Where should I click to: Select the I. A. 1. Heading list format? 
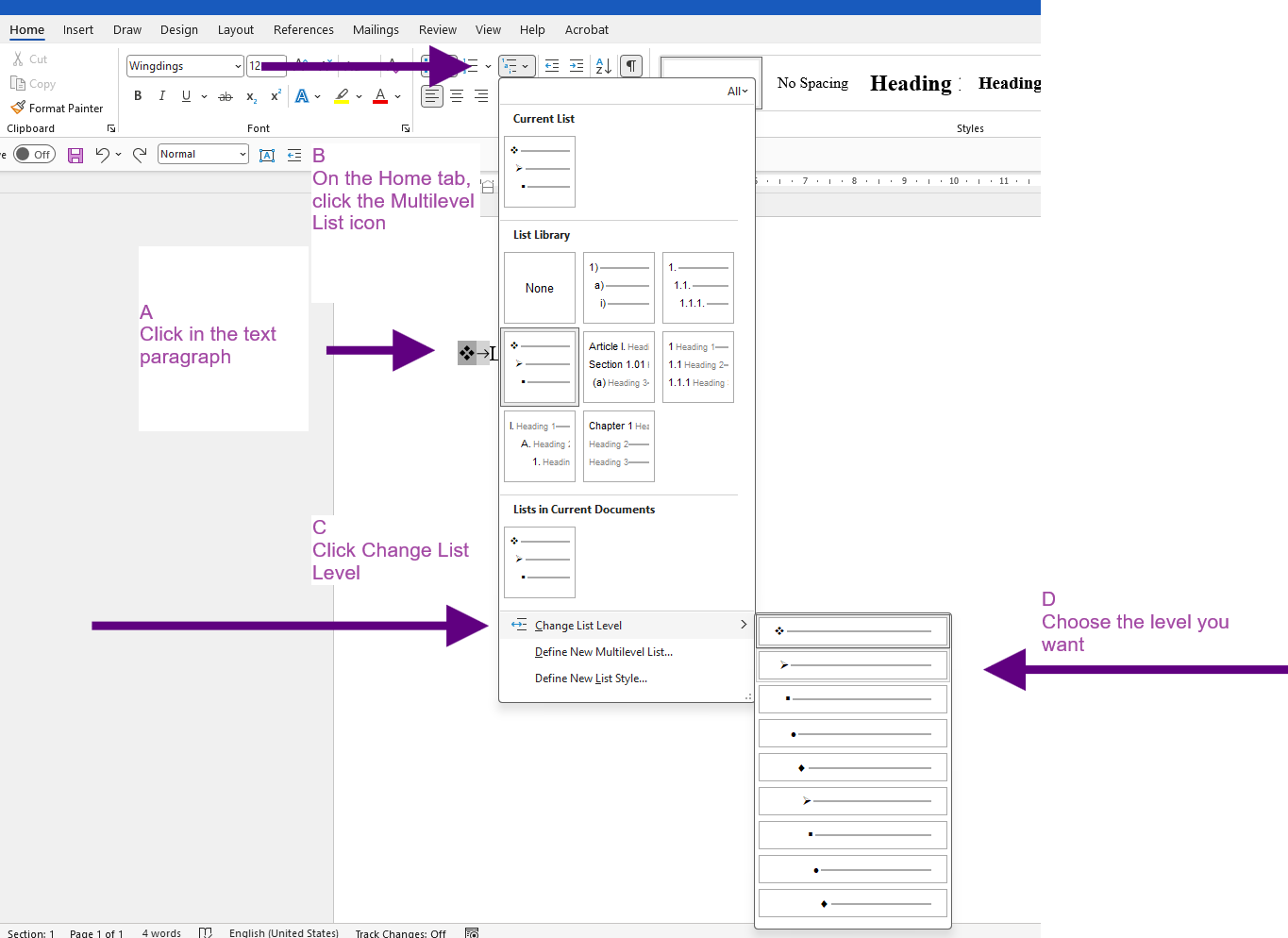coord(540,446)
